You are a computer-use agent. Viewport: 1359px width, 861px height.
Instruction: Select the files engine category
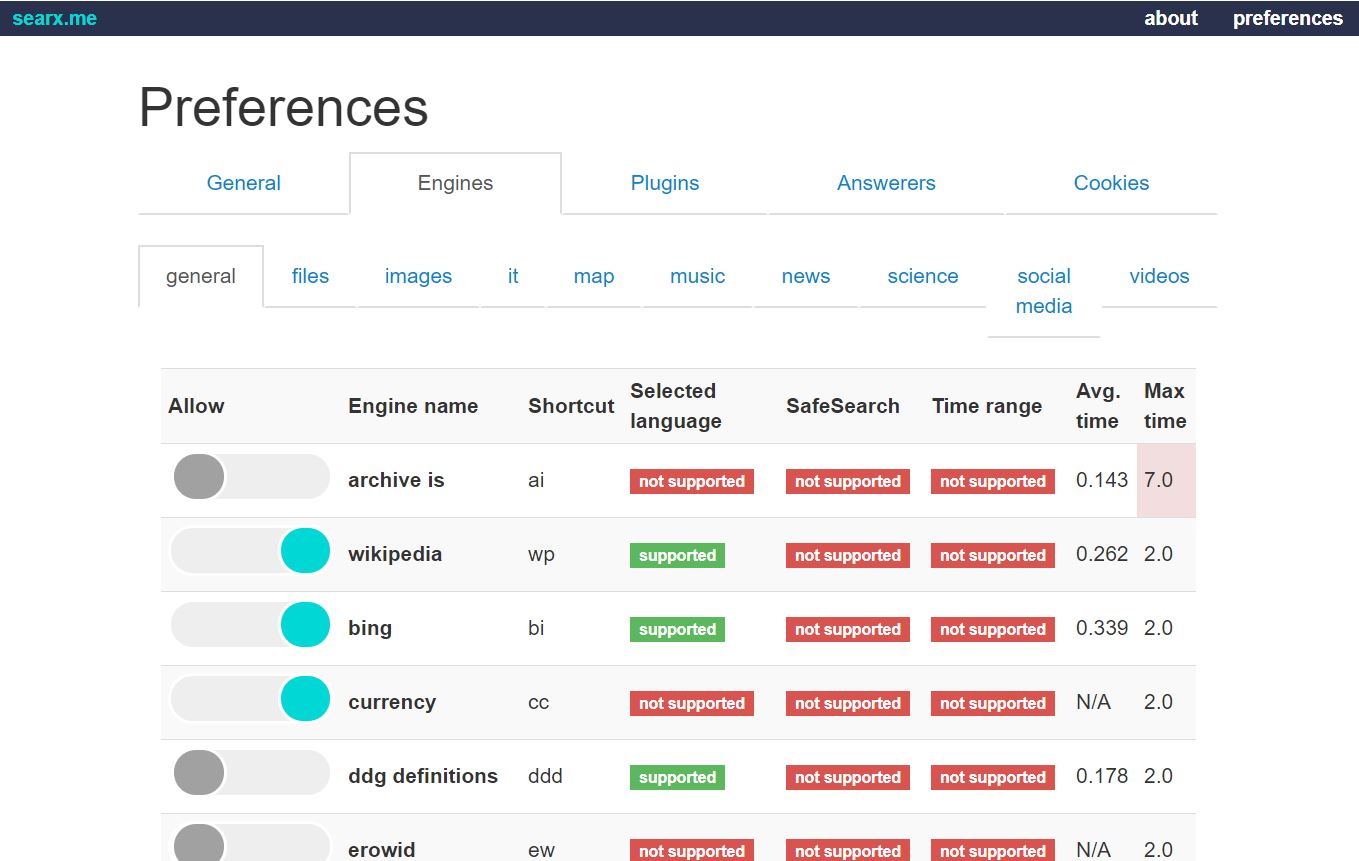(310, 276)
